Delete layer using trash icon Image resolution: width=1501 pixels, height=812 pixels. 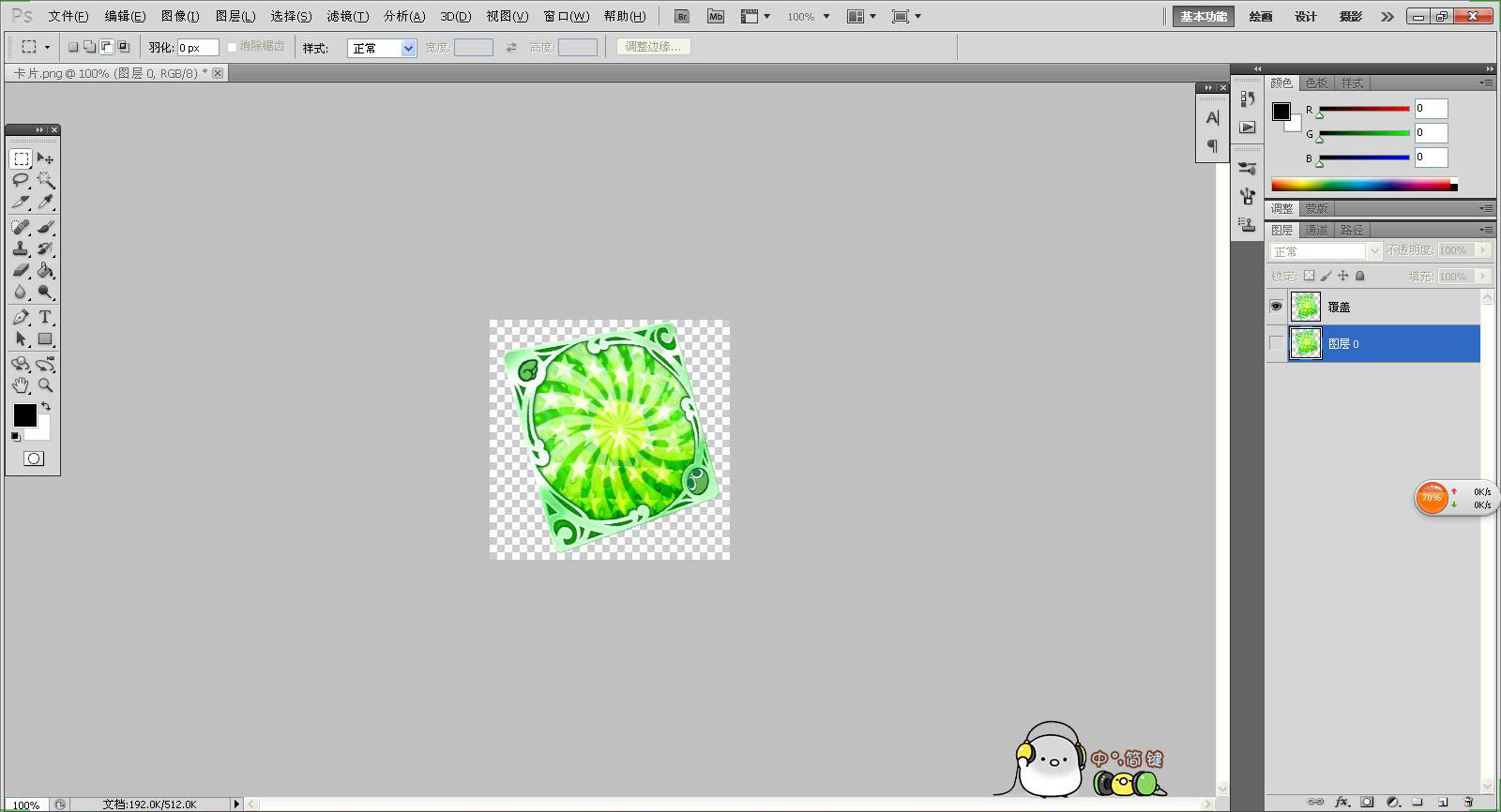pyautogui.click(x=1469, y=802)
